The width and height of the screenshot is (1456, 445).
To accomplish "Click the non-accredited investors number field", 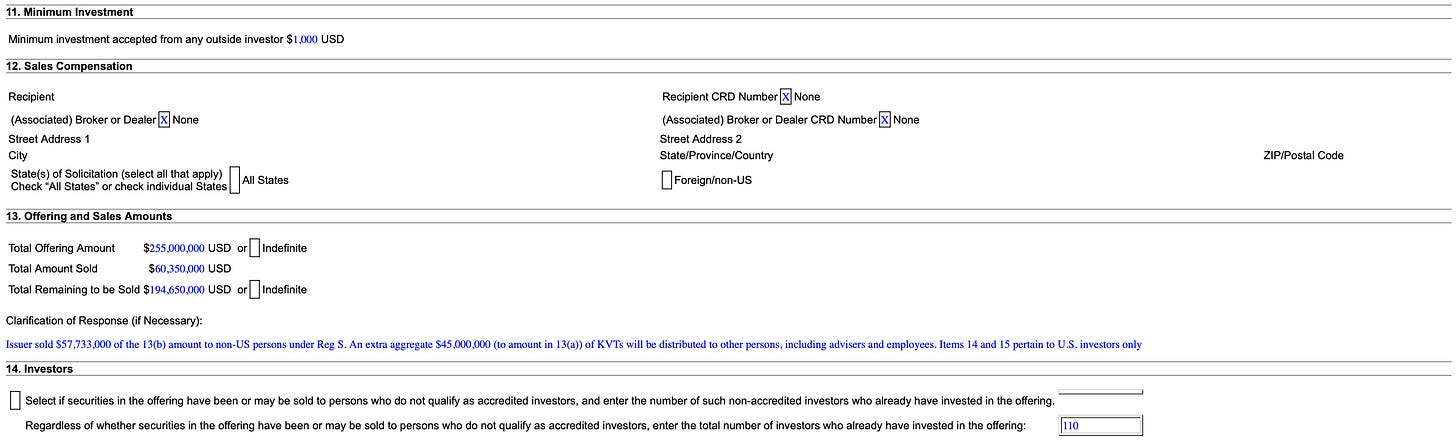I will [x=1100, y=391].
